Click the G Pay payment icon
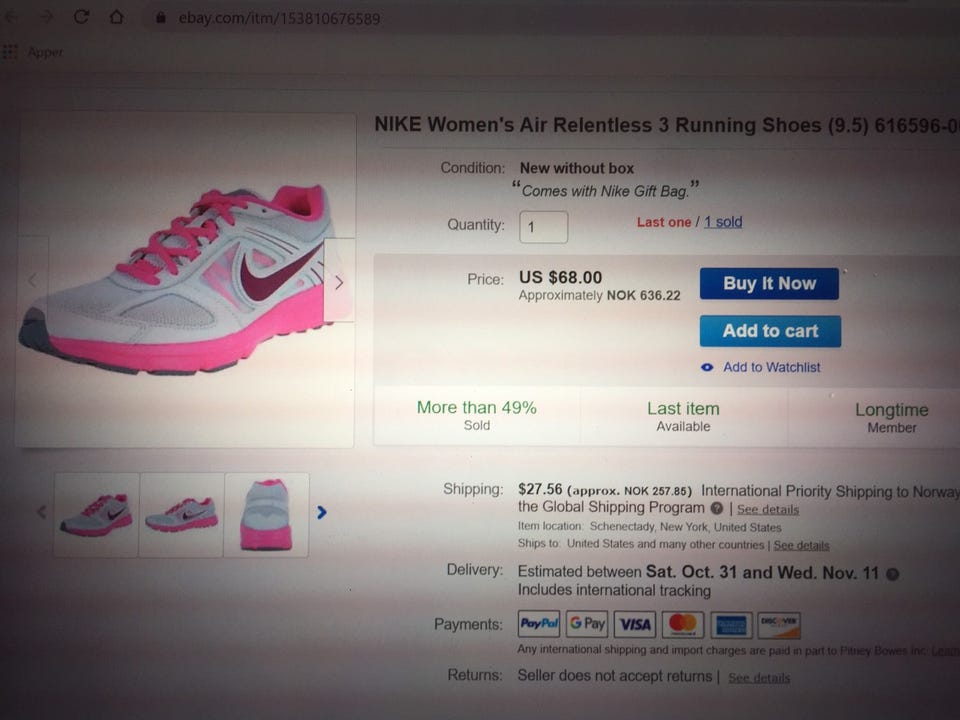 [x=587, y=624]
